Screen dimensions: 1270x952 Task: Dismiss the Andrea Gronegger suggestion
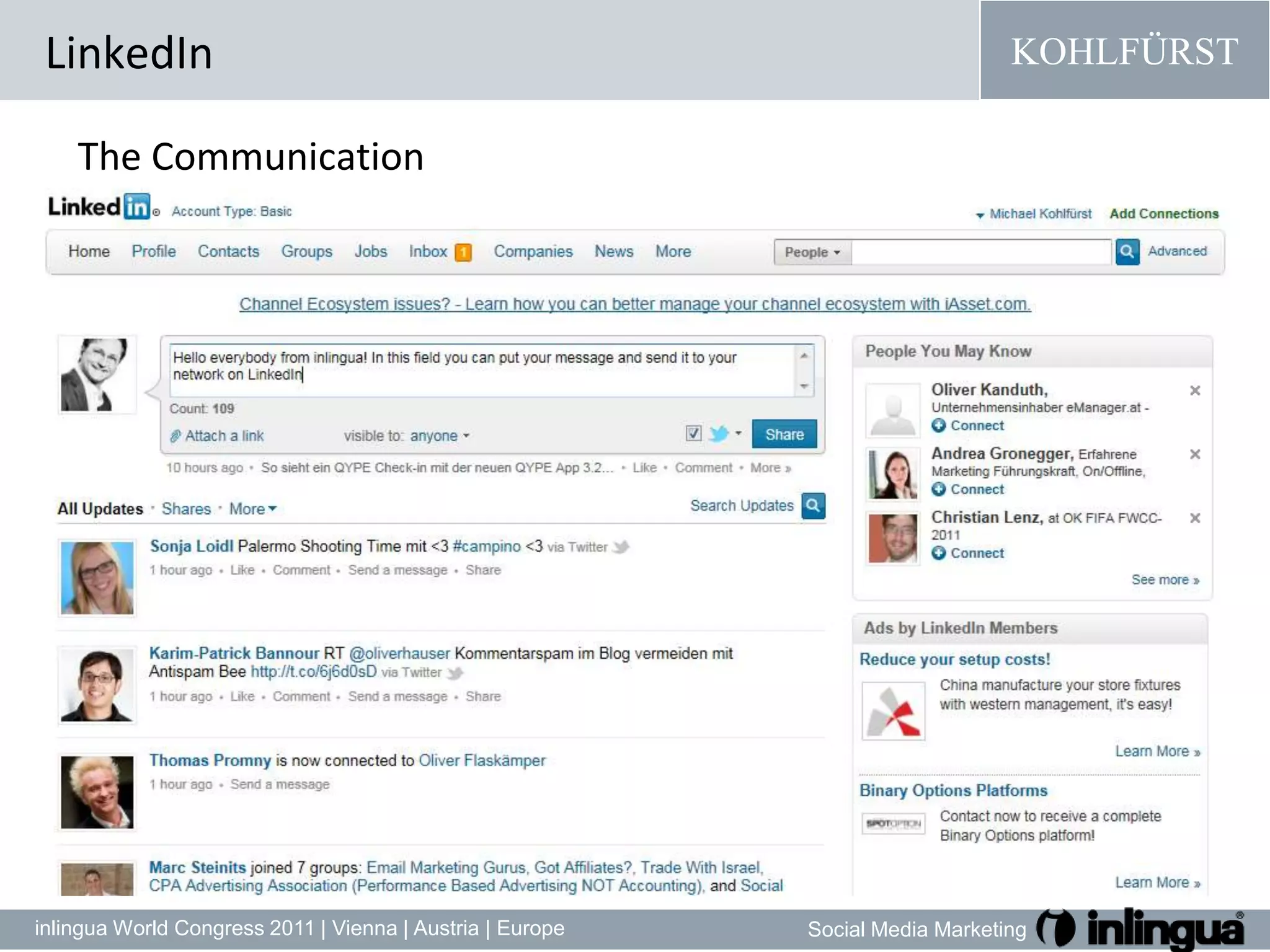pyautogui.click(x=1195, y=454)
